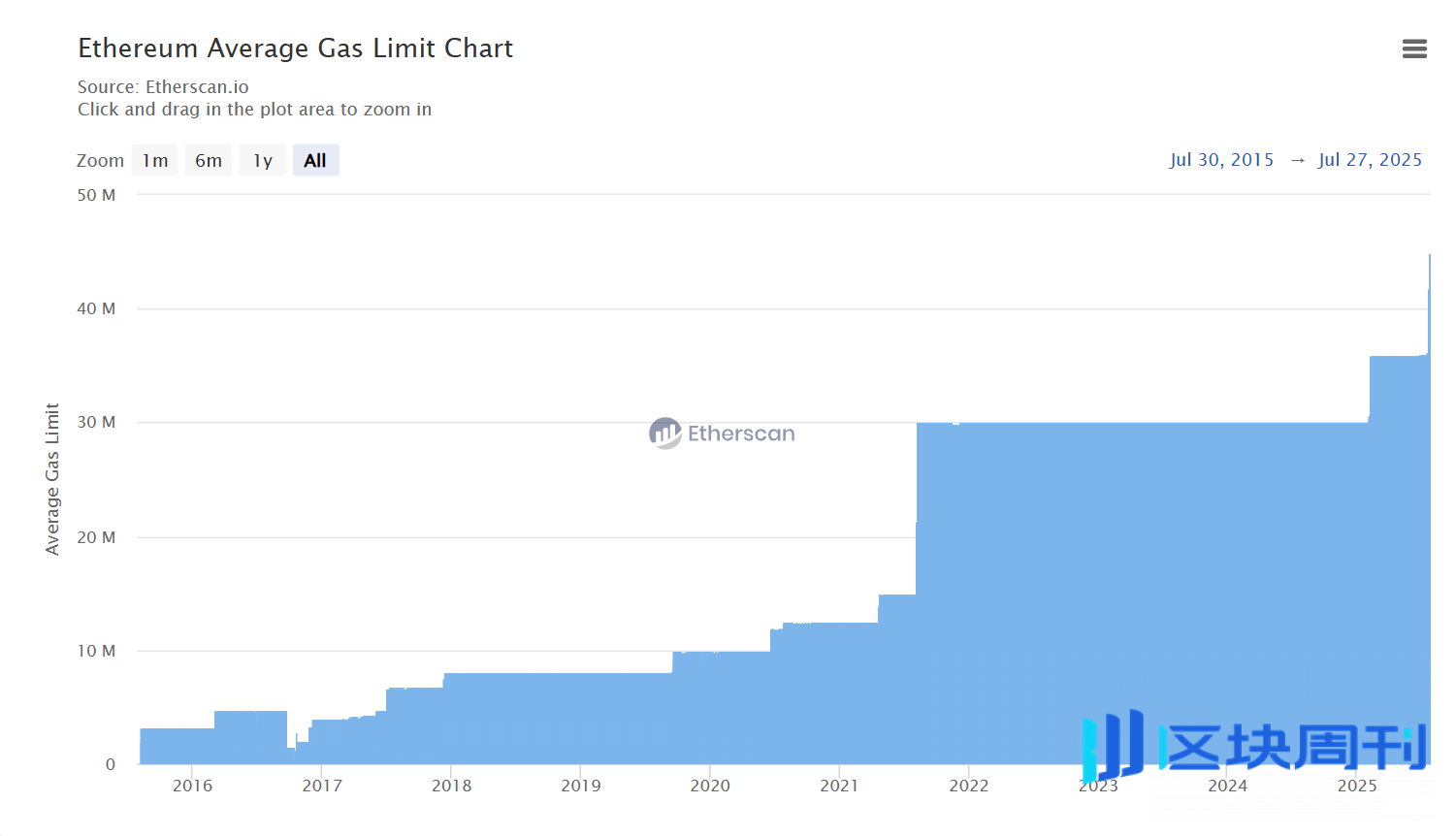Click the 2022 x-axis label
This screenshot has width=1456, height=836.
(969, 786)
